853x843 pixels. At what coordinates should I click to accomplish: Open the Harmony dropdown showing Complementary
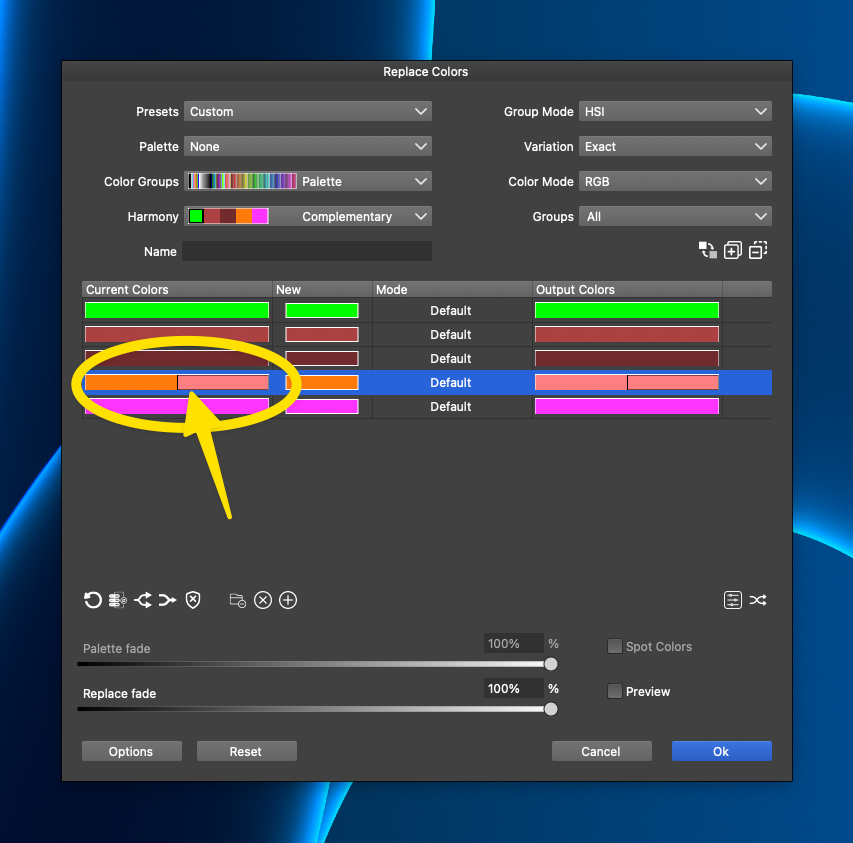point(308,217)
